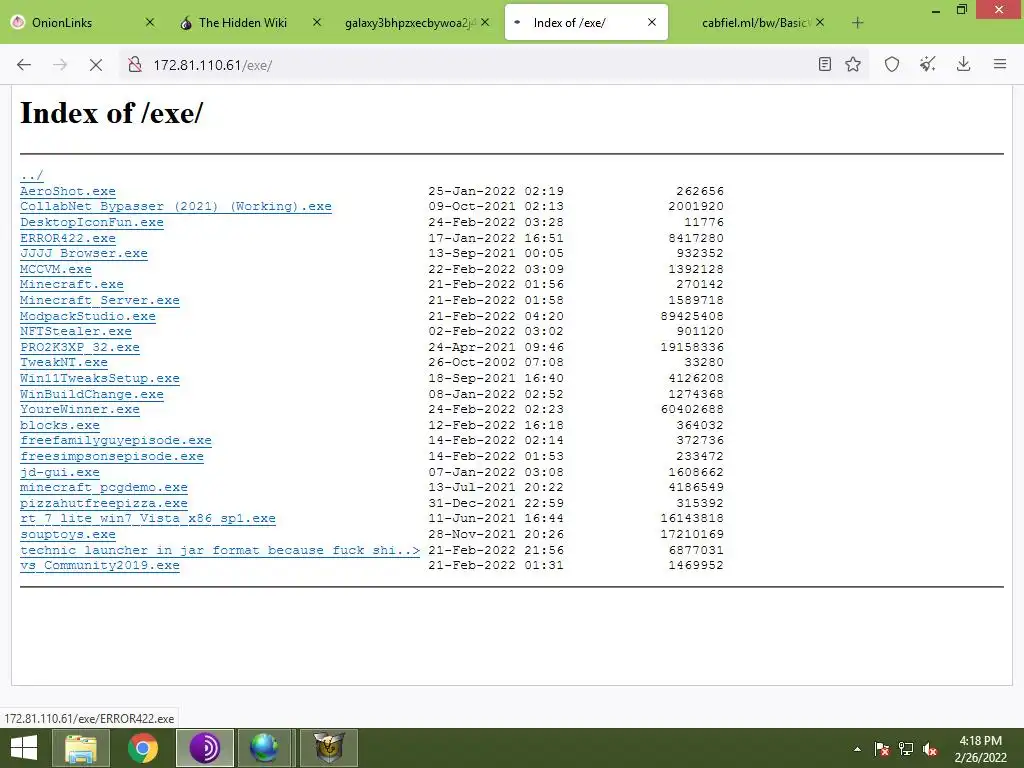
Task: Click freesimpsonsepisode.exe link
Action: click(112, 456)
